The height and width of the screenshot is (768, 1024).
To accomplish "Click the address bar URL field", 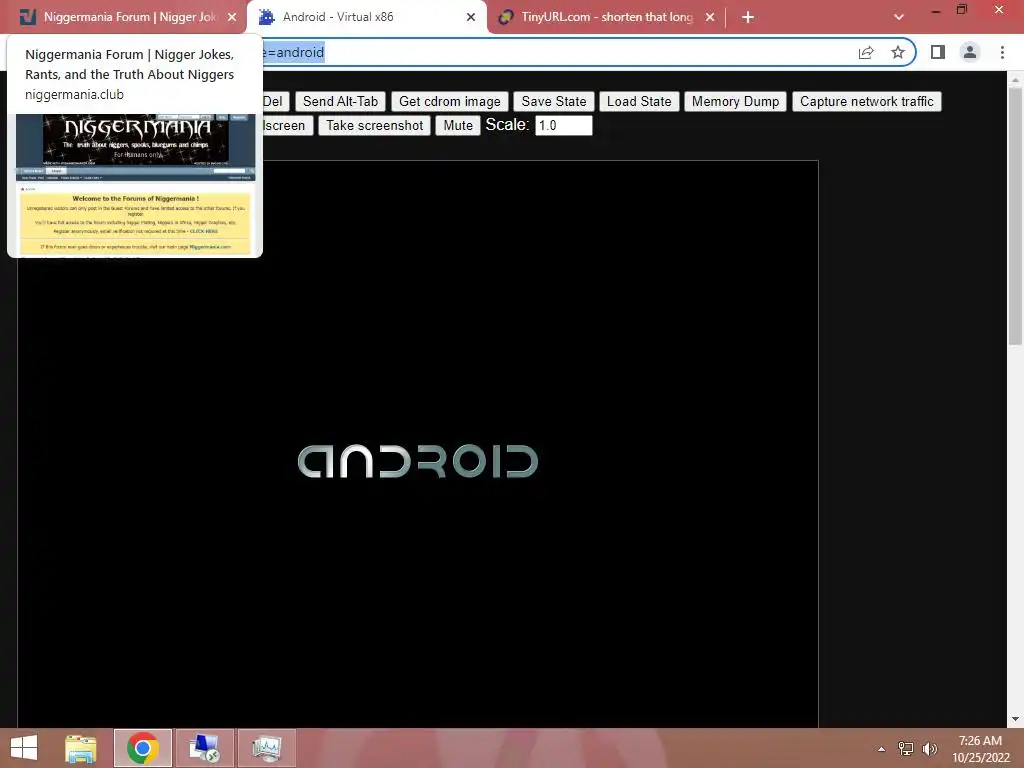I will (x=555, y=52).
